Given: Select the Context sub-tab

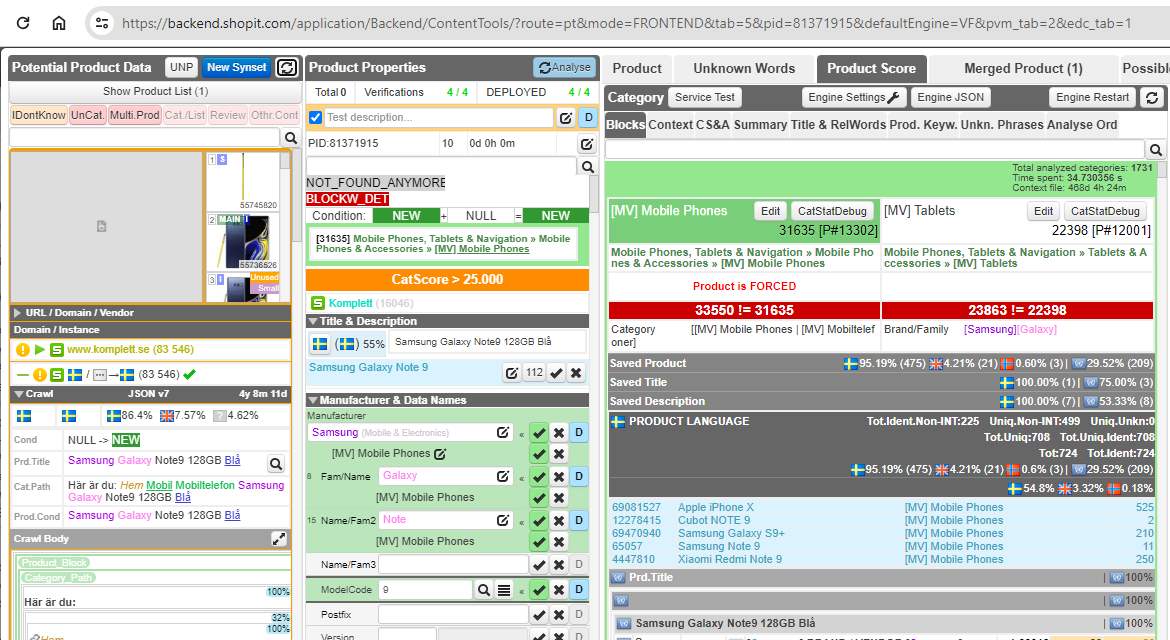Looking at the screenshot, I should 671,125.
